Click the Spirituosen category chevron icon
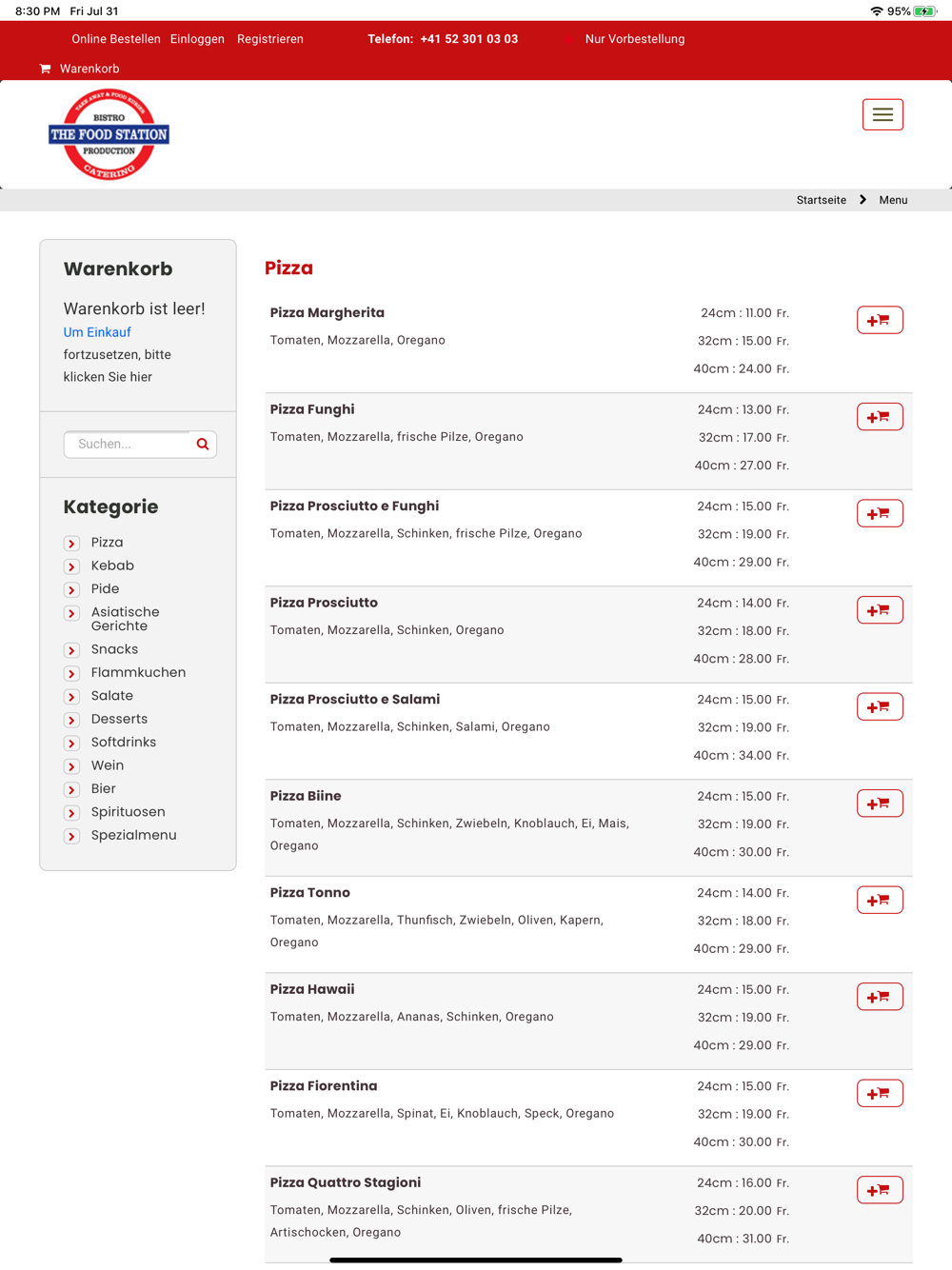 (71, 813)
